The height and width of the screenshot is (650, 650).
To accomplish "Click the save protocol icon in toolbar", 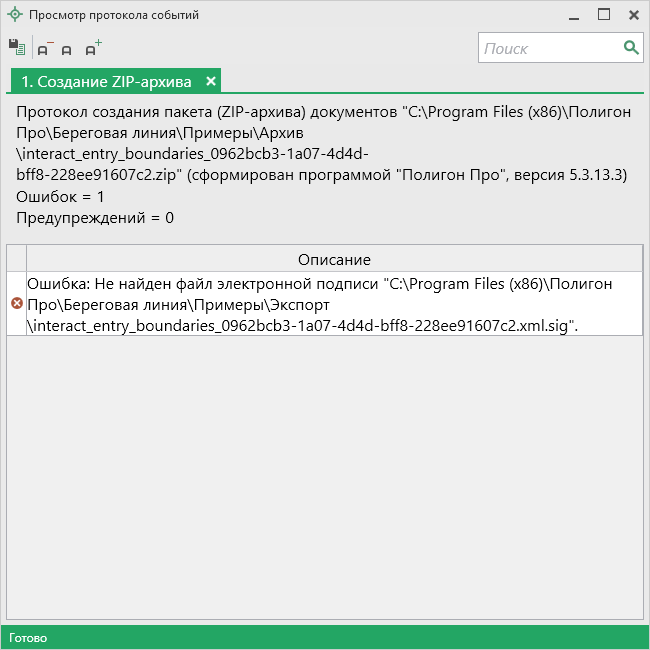I will pos(16,47).
